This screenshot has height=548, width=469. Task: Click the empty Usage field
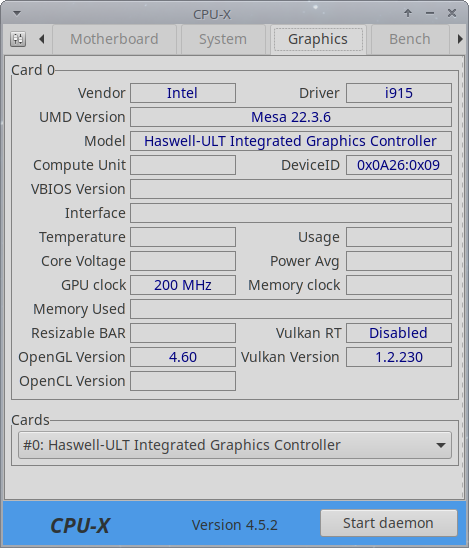click(x=399, y=237)
